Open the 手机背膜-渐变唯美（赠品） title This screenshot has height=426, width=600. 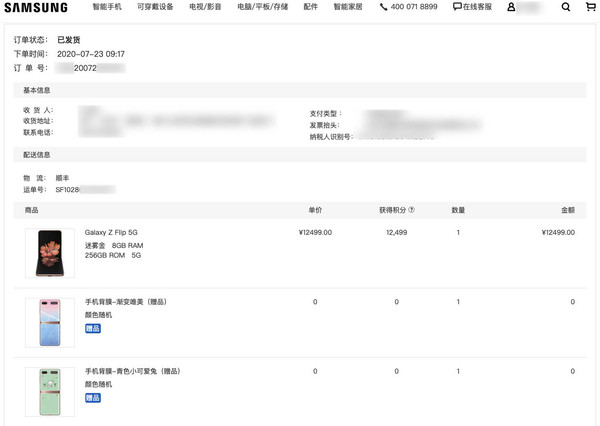click(126, 302)
